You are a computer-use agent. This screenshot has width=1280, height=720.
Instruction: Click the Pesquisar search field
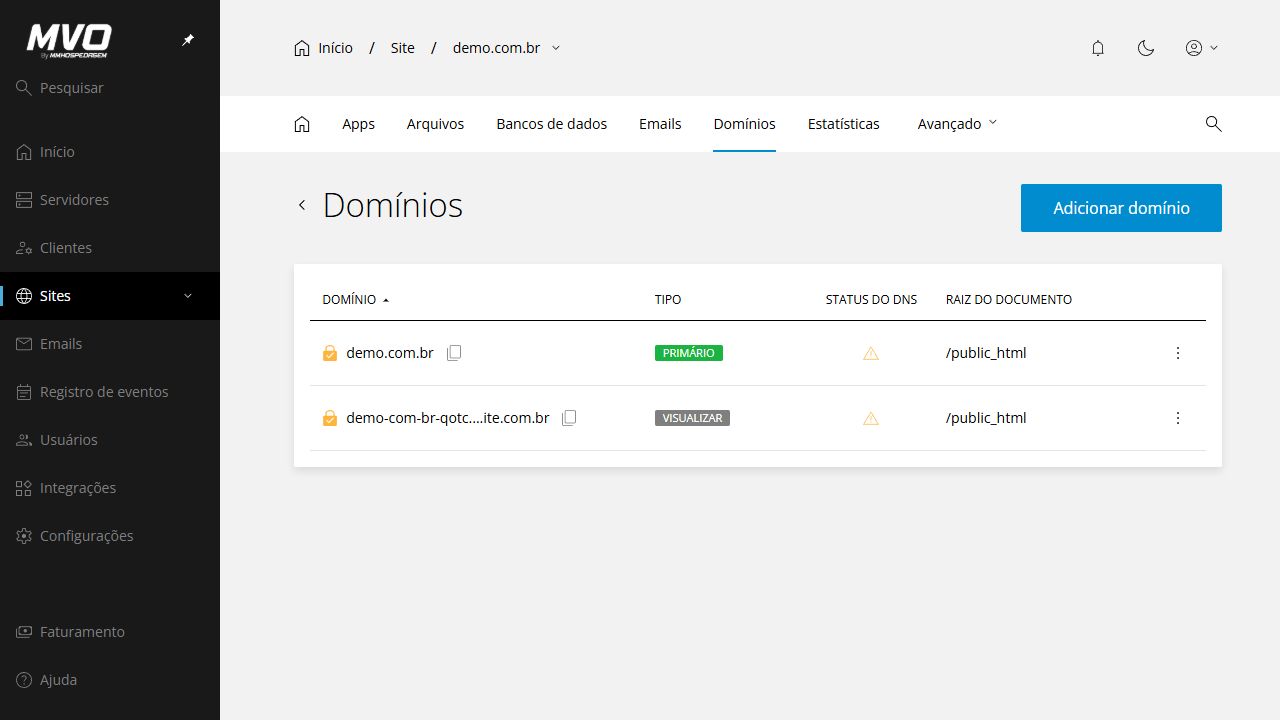coord(110,88)
